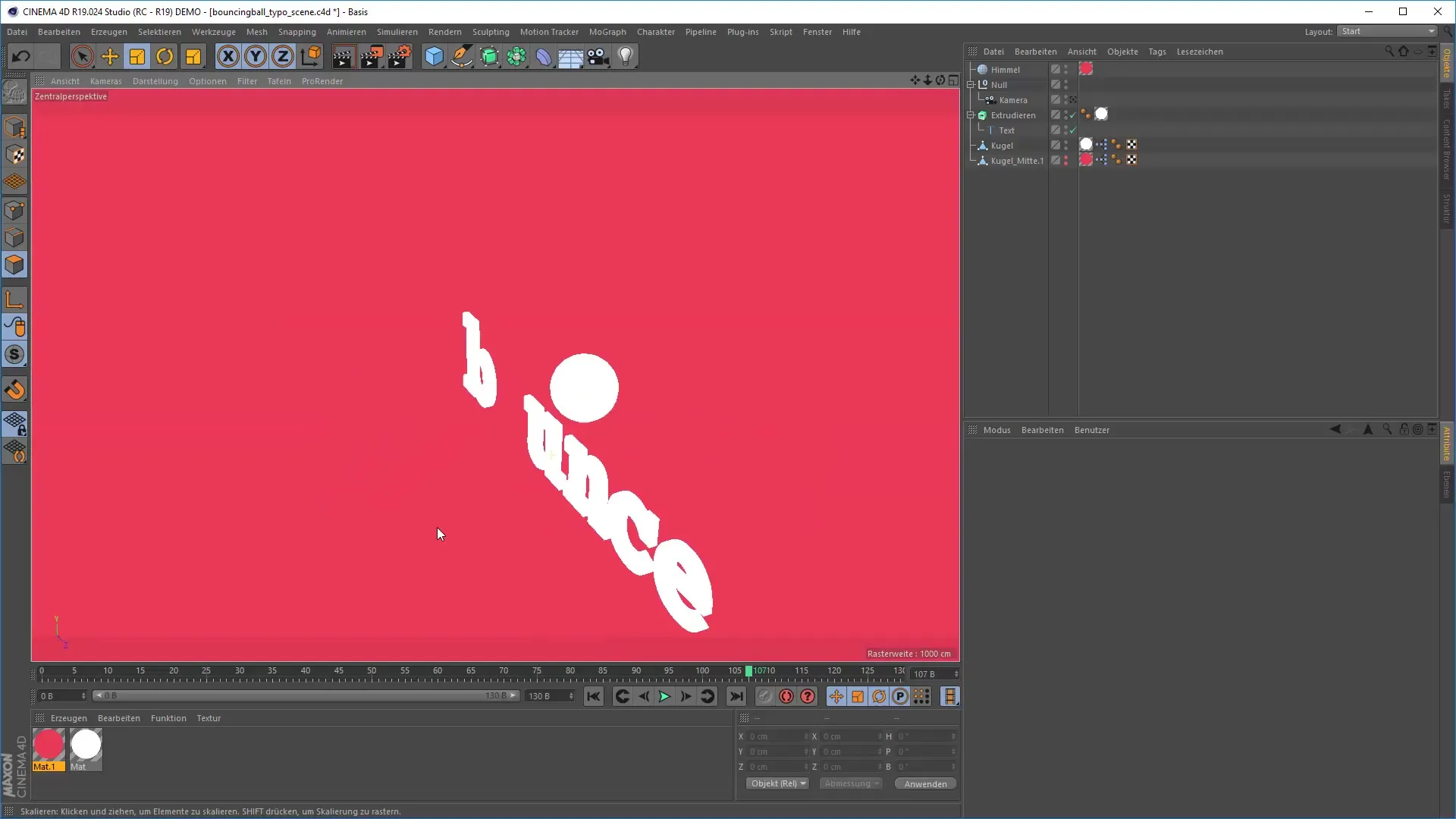1456x819 pixels.
Task: Click Himmel red material tag
Action: pos(1086,68)
